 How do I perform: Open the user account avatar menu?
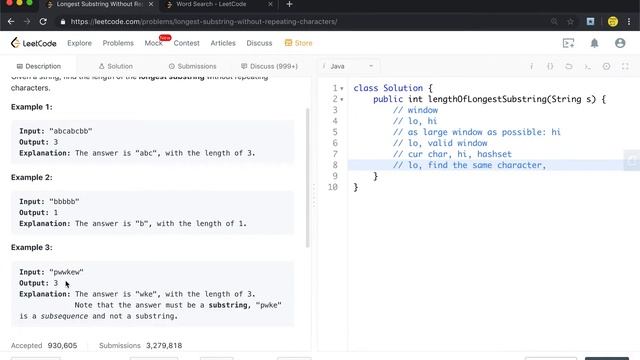tap(620, 43)
